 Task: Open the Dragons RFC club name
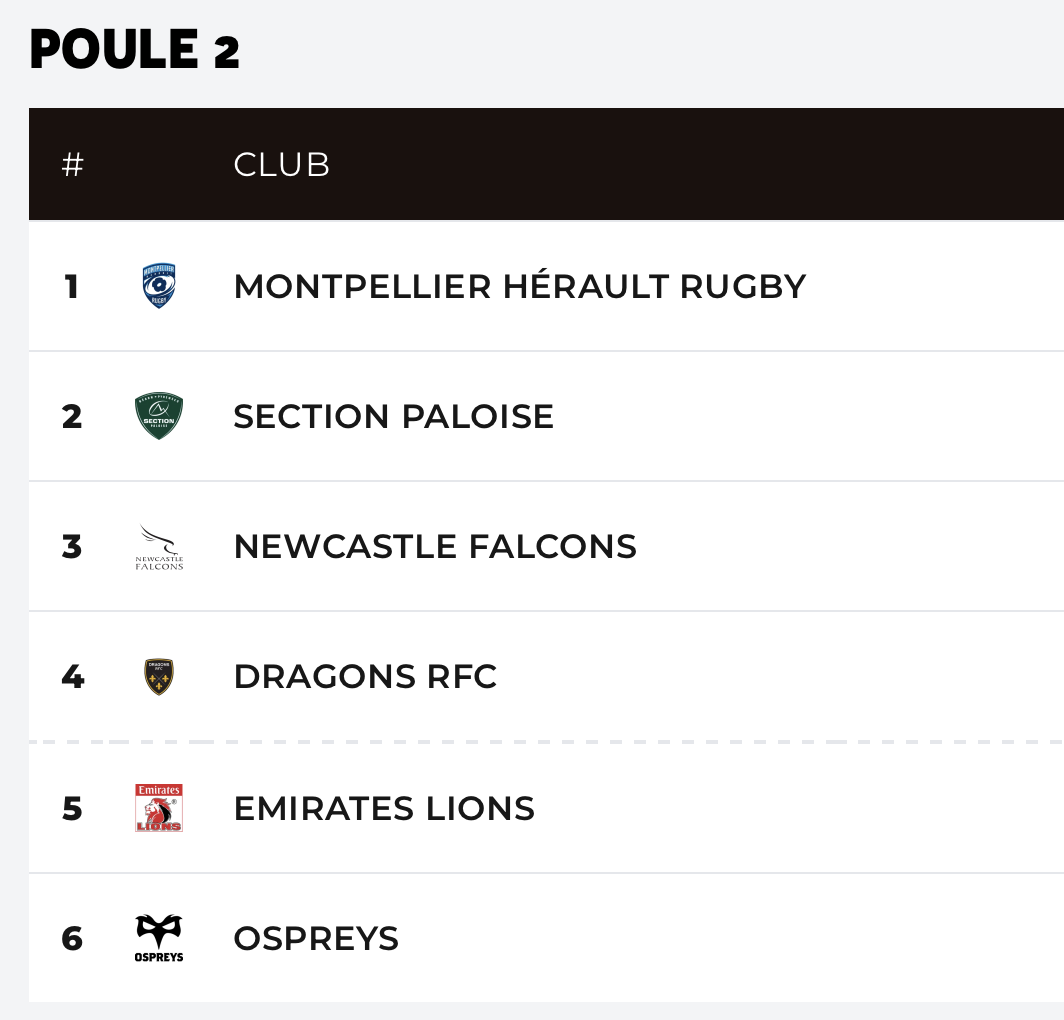coord(365,677)
